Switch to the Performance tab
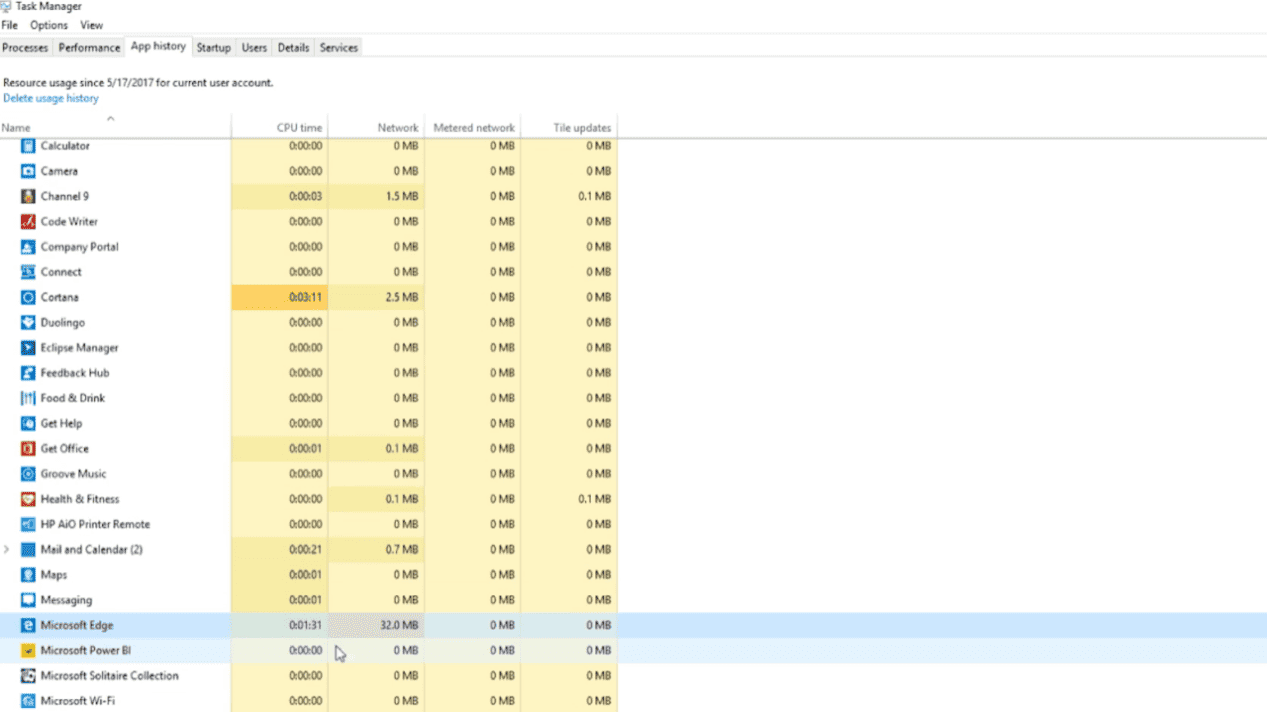The height and width of the screenshot is (712, 1267). (x=89, y=48)
